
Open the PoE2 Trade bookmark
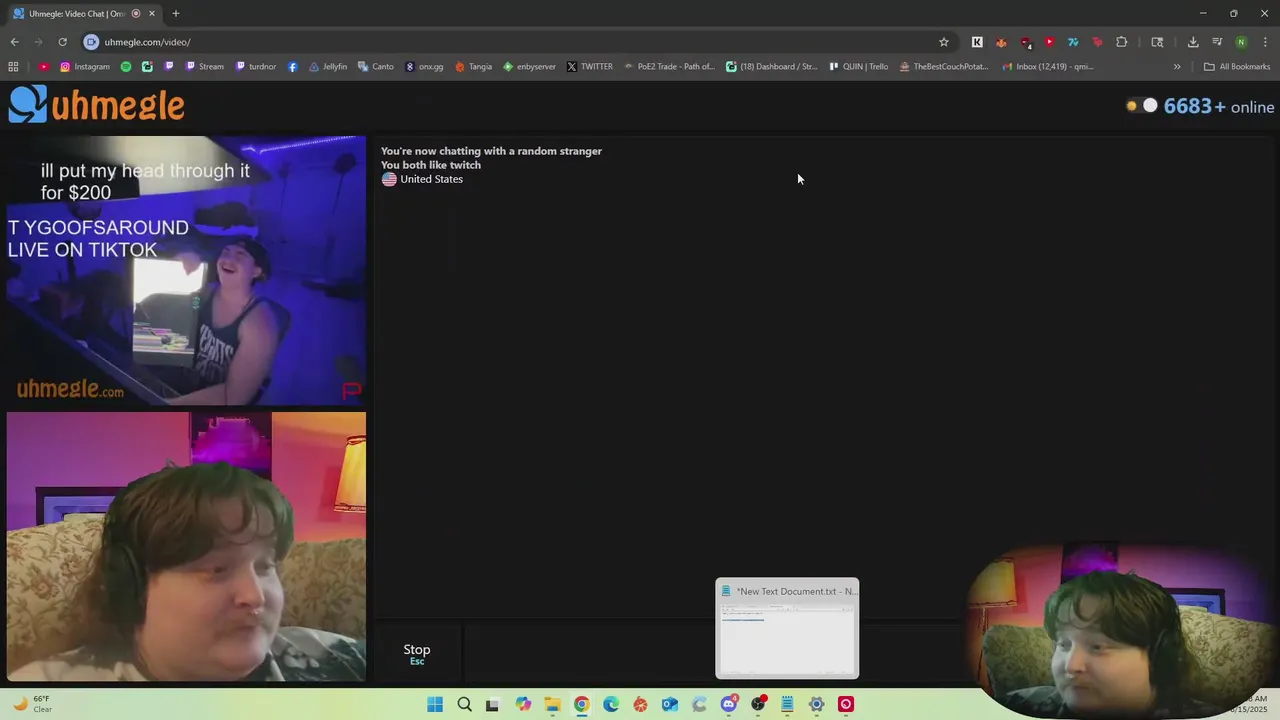(x=669, y=67)
